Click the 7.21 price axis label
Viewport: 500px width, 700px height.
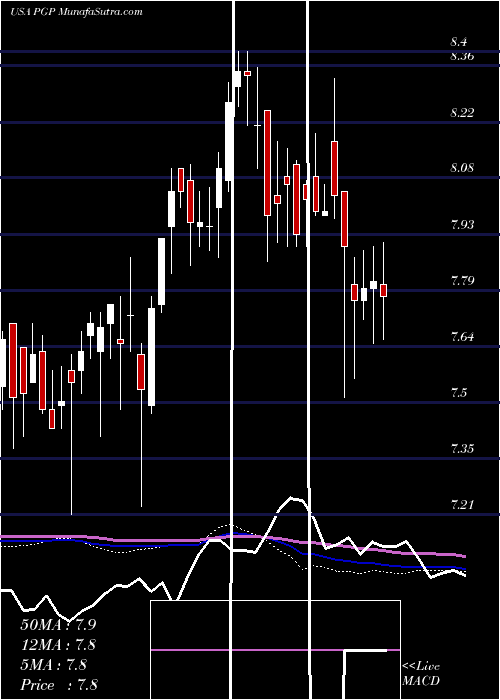click(462, 505)
